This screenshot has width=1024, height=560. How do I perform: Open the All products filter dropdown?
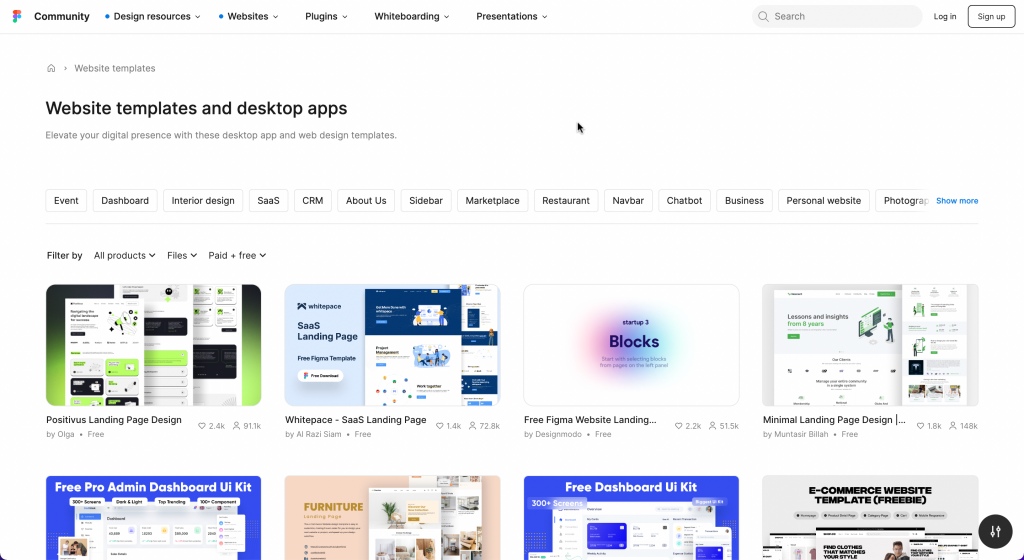124,255
